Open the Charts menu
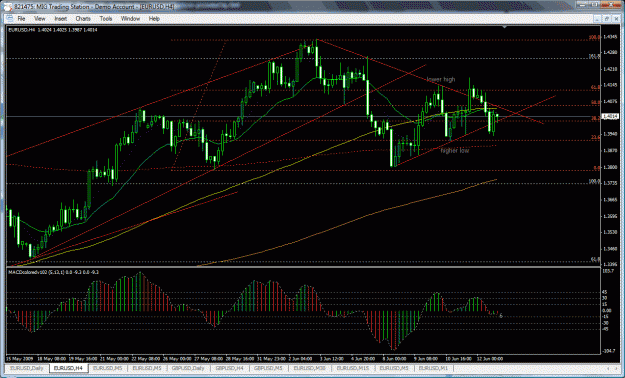The width and height of the screenshot is (625, 378). click(83, 19)
